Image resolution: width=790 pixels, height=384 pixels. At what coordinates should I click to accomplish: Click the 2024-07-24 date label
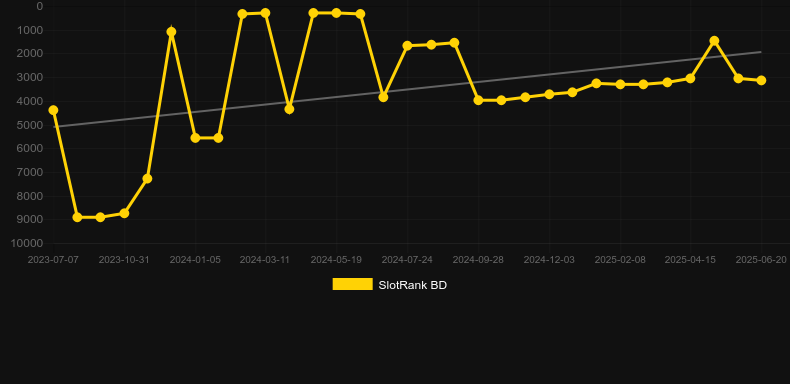[408, 260]
